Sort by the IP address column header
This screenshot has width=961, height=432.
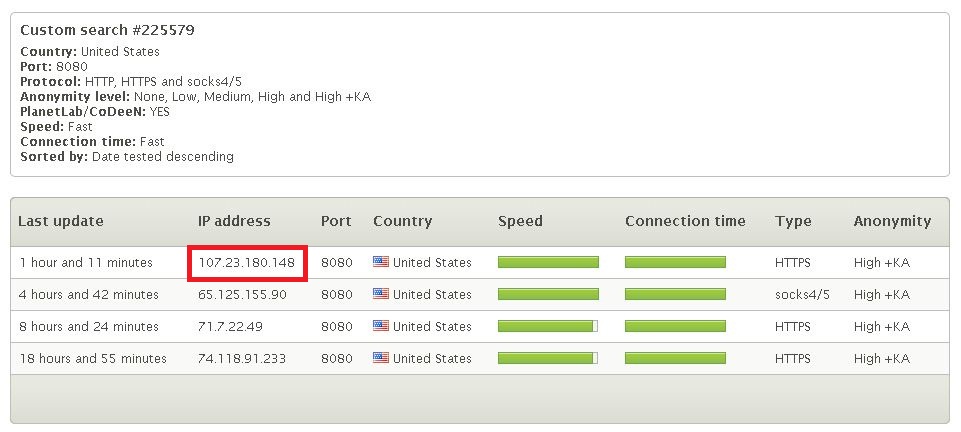tap(234, 221)
